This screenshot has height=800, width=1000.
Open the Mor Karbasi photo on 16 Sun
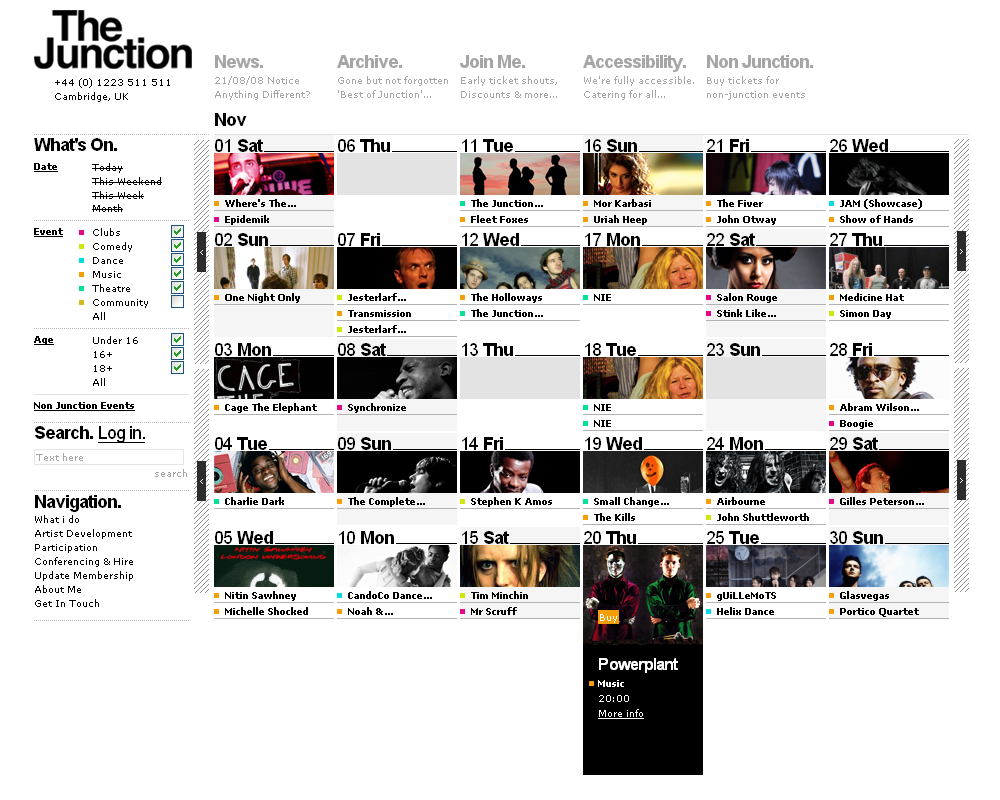pyautogui.click(x=643, y=174)
